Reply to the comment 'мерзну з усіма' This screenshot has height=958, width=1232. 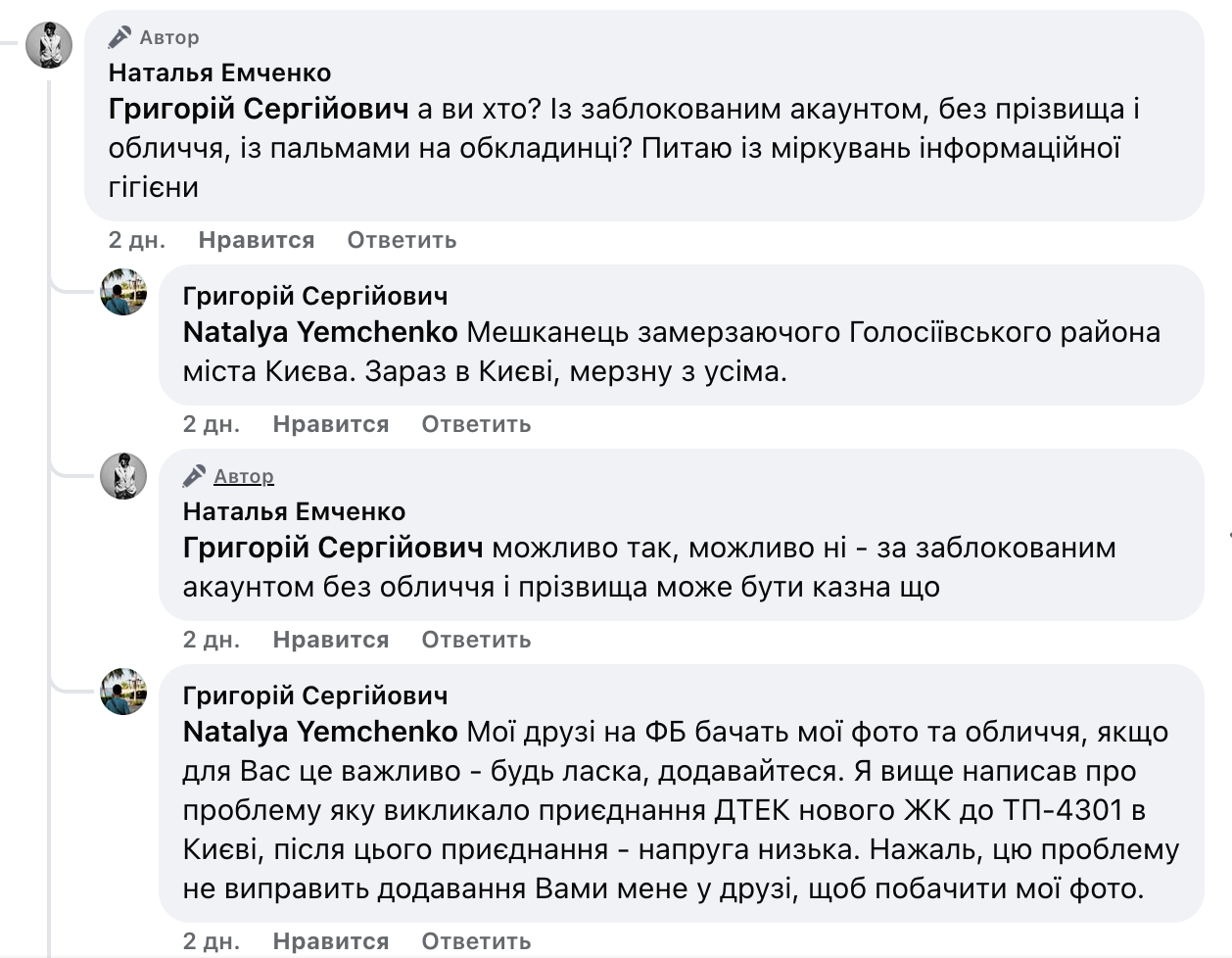(x=476, y=424)
